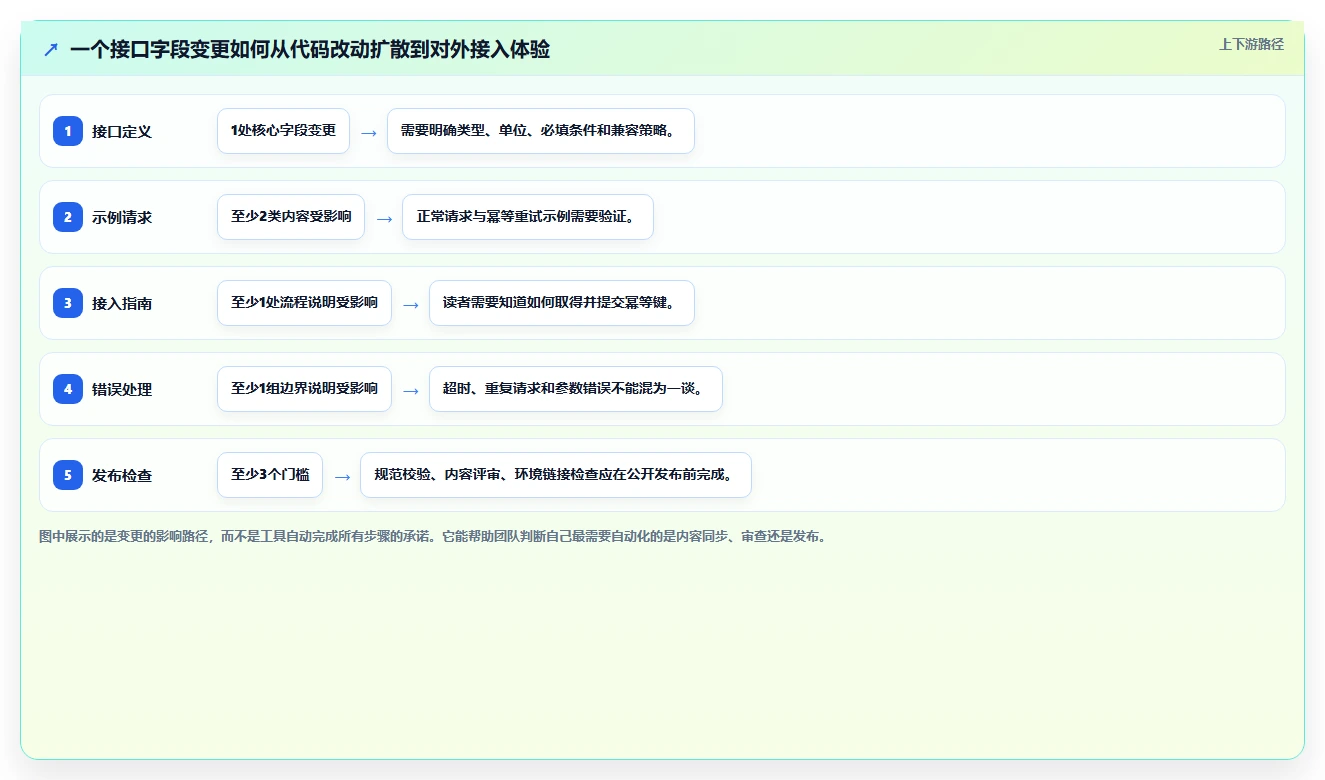Click the arrow after 1处核心字段变更
This screenshot has height=780, width=1325.
coord(369,132)
